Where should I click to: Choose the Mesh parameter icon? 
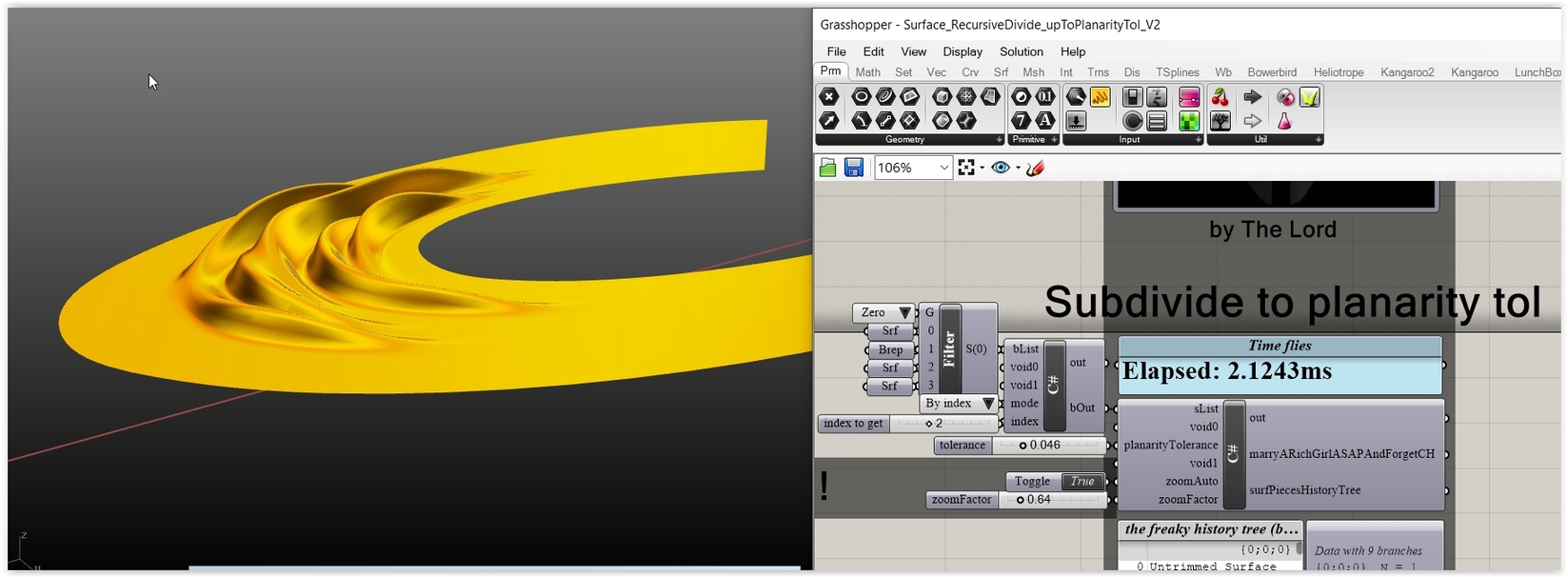tap(966, 96)
